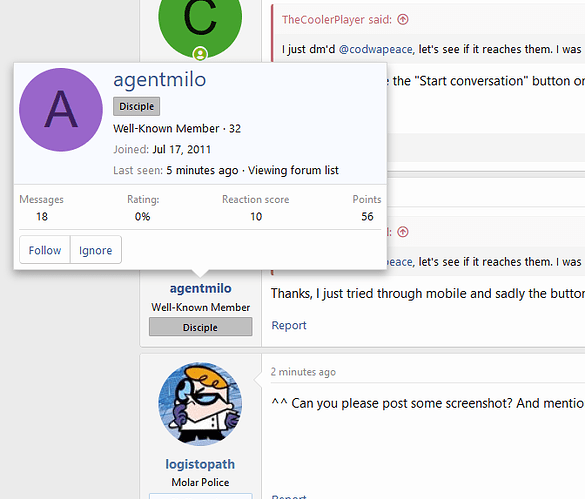Open logistopath's profile link
Viewport: 585px width, 499px height.
coord(200,464)
